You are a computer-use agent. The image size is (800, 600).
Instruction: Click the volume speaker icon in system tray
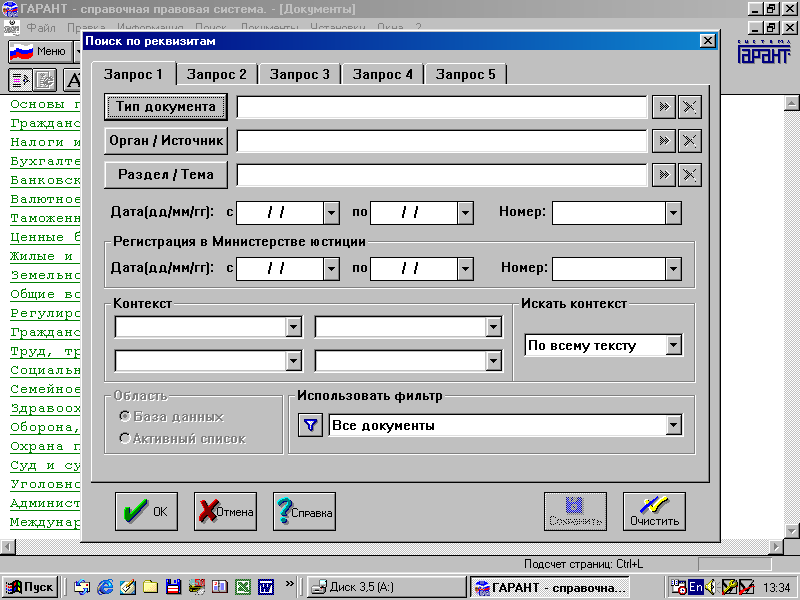pyautogui.click(x=711, y=587)
